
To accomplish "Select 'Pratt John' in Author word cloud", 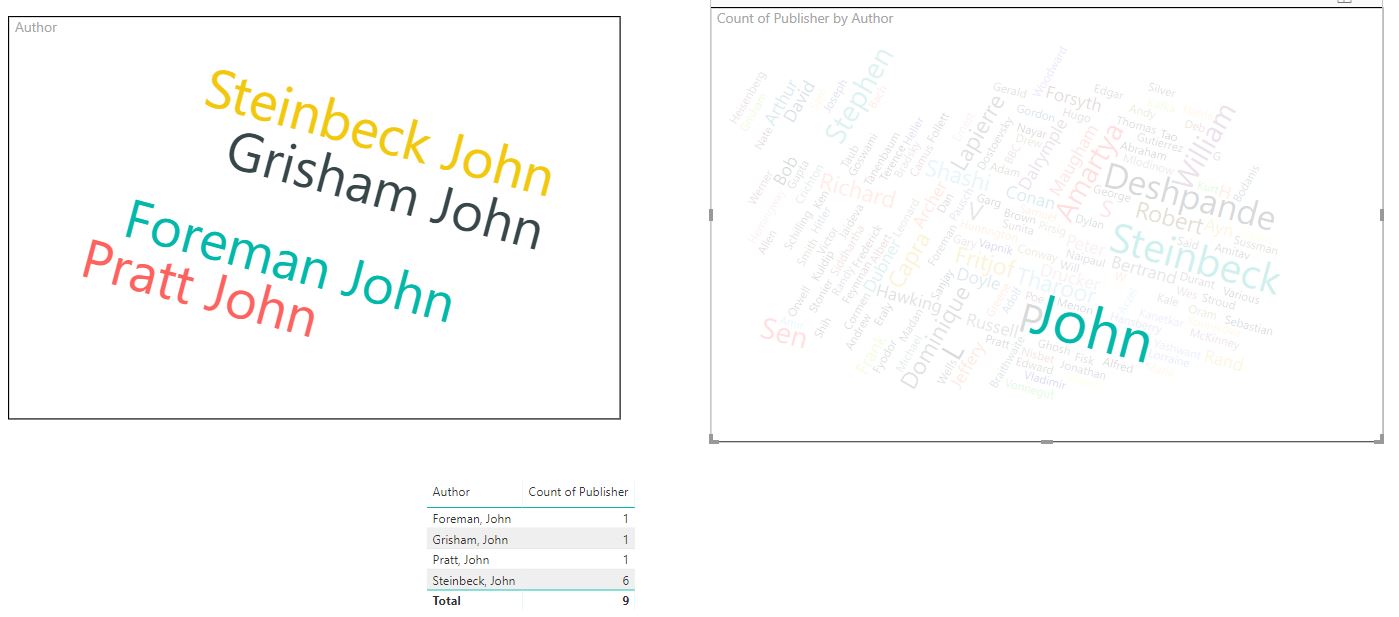I will (199, 288).
